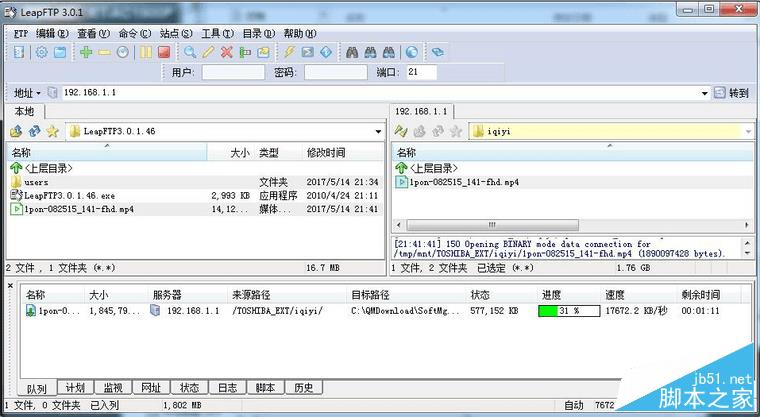Click the globe icon in the toolbar
The height and width of the screenshot is (417, 760).
[x=412, y=52]
